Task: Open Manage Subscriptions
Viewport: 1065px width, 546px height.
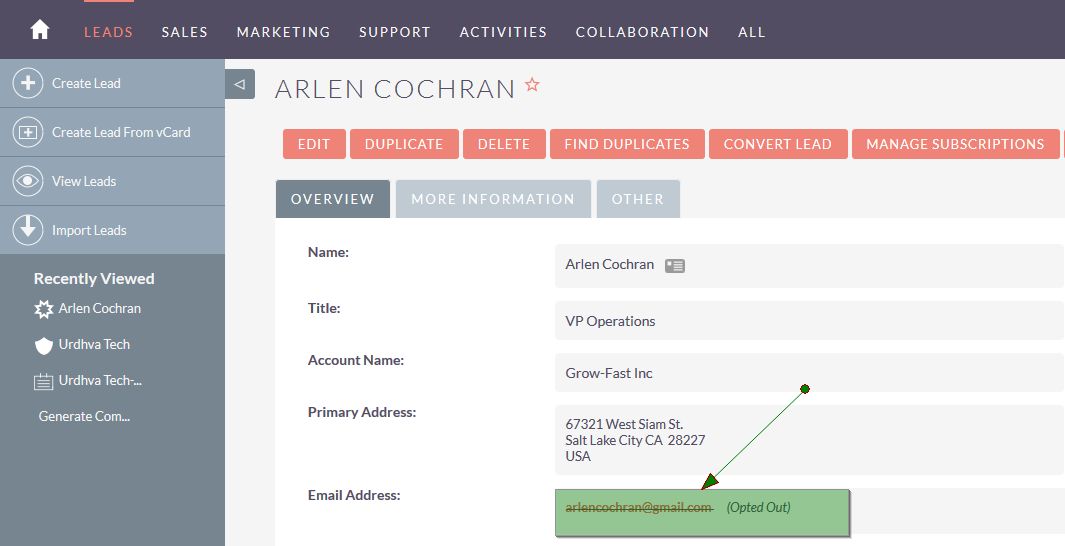Action: point(955,144)
